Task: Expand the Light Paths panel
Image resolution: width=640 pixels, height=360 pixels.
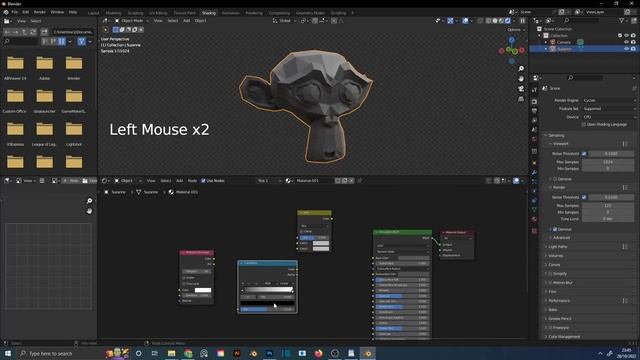Action: click(x=558, y=247)
